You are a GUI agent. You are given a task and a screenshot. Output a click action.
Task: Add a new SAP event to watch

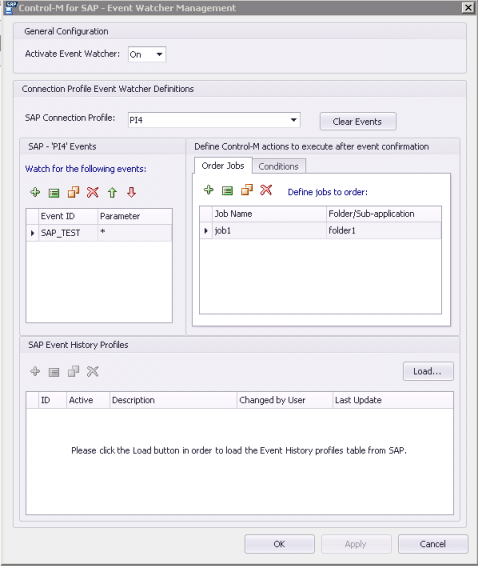(x=35, y=192)
